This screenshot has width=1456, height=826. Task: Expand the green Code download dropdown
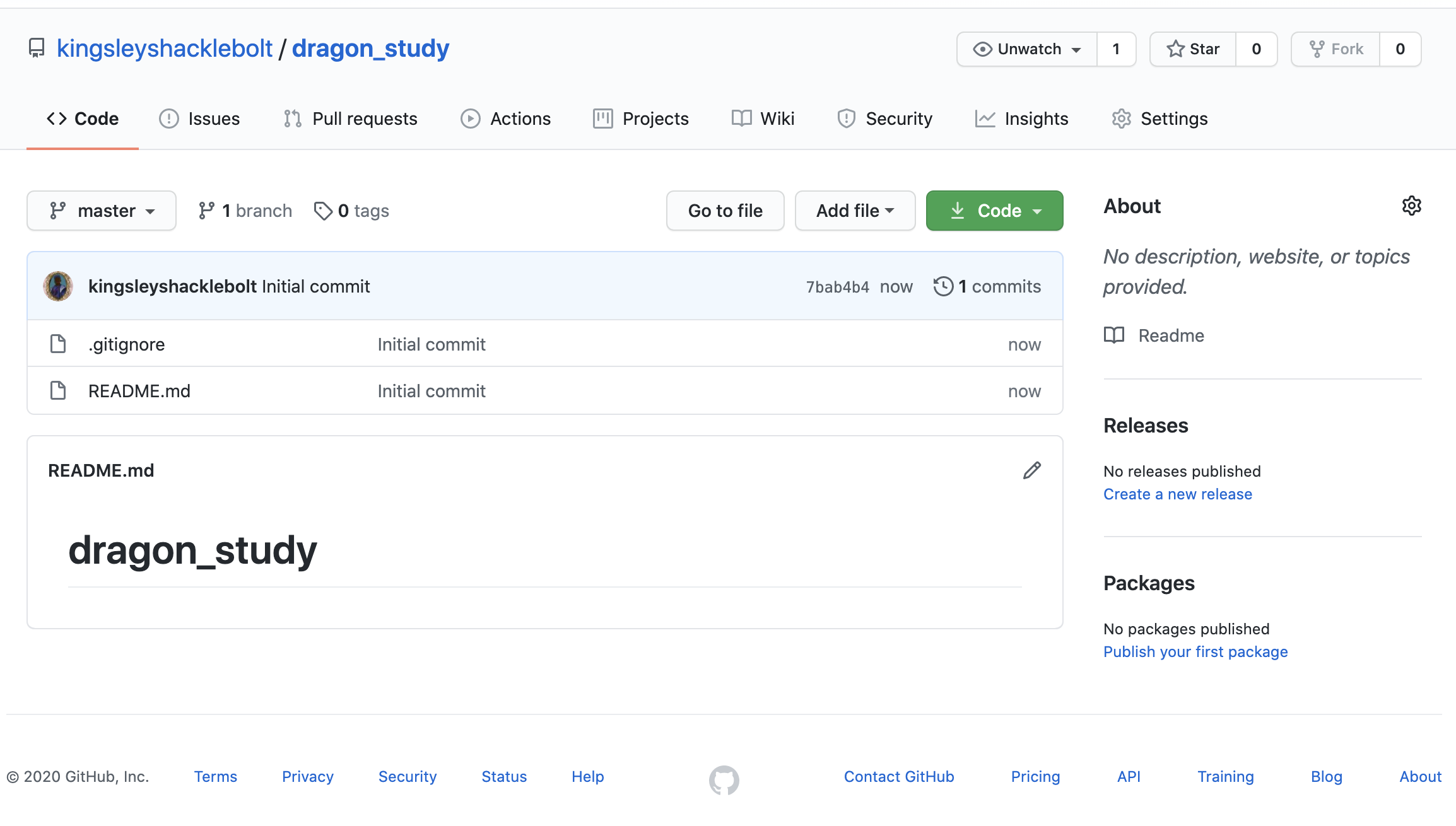(x=994, y=211)
